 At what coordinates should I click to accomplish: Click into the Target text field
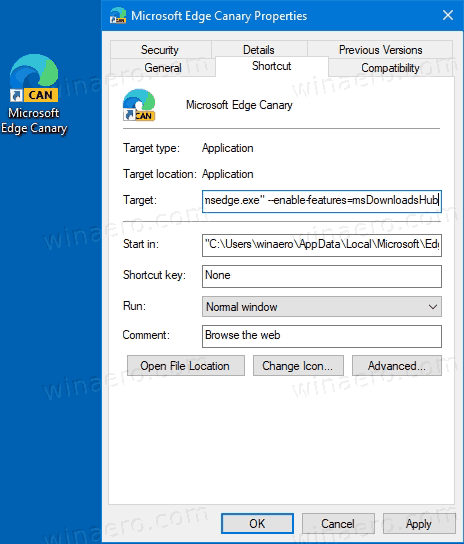pos(322,201)
